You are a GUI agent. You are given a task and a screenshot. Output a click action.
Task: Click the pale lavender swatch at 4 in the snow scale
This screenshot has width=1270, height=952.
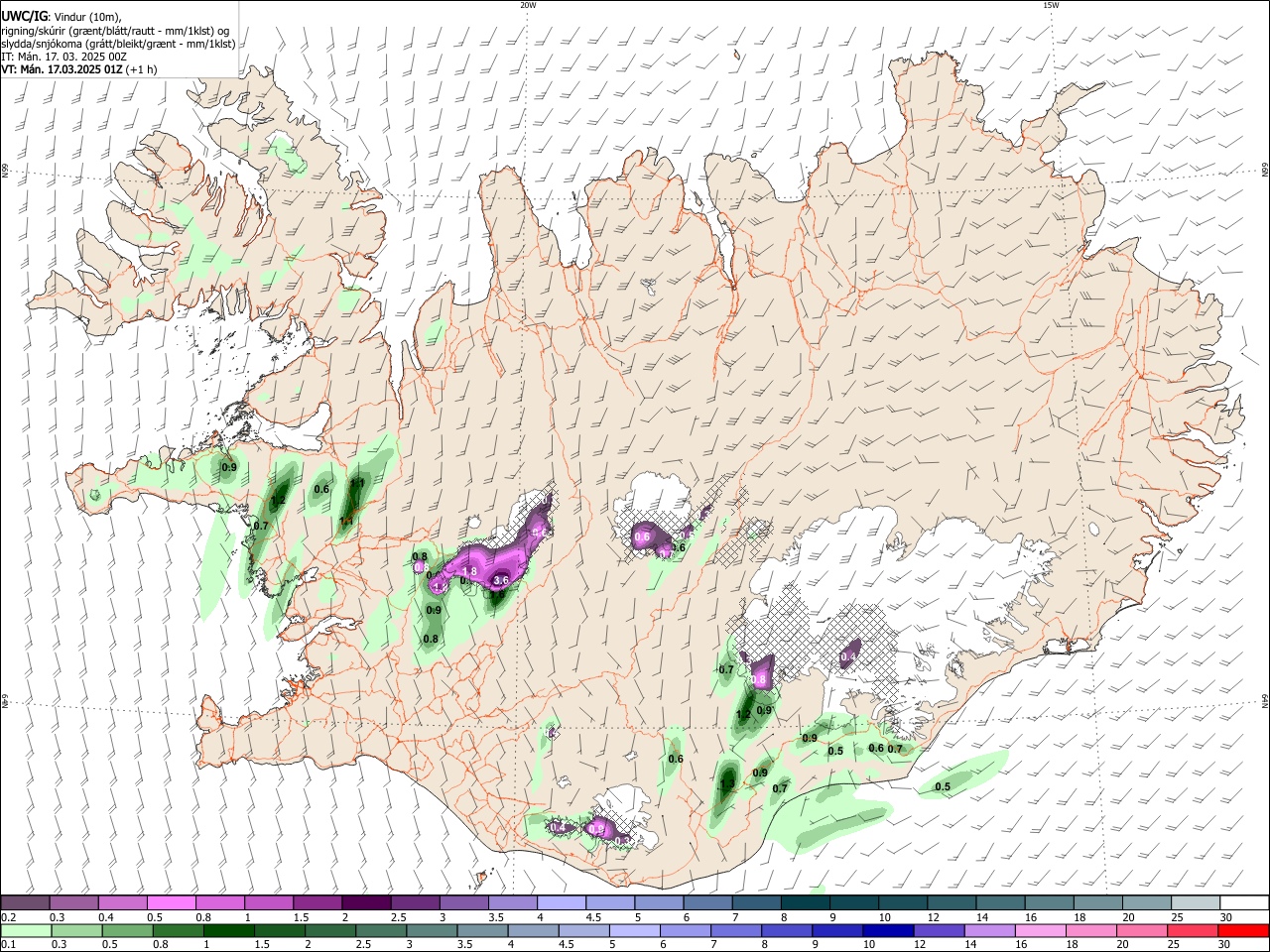(562, 903)
